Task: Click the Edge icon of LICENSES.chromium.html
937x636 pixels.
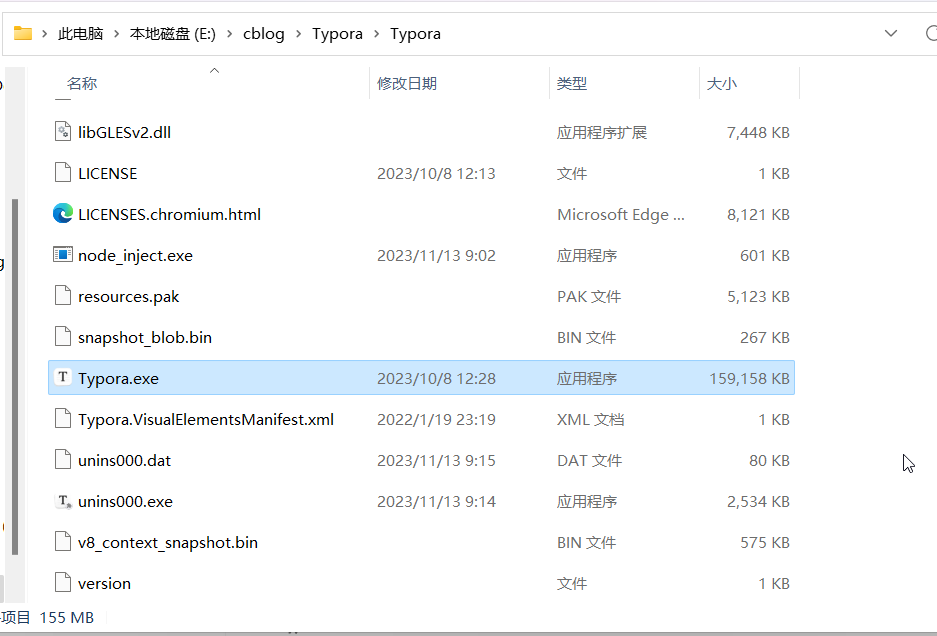Action: click(63, 214)
